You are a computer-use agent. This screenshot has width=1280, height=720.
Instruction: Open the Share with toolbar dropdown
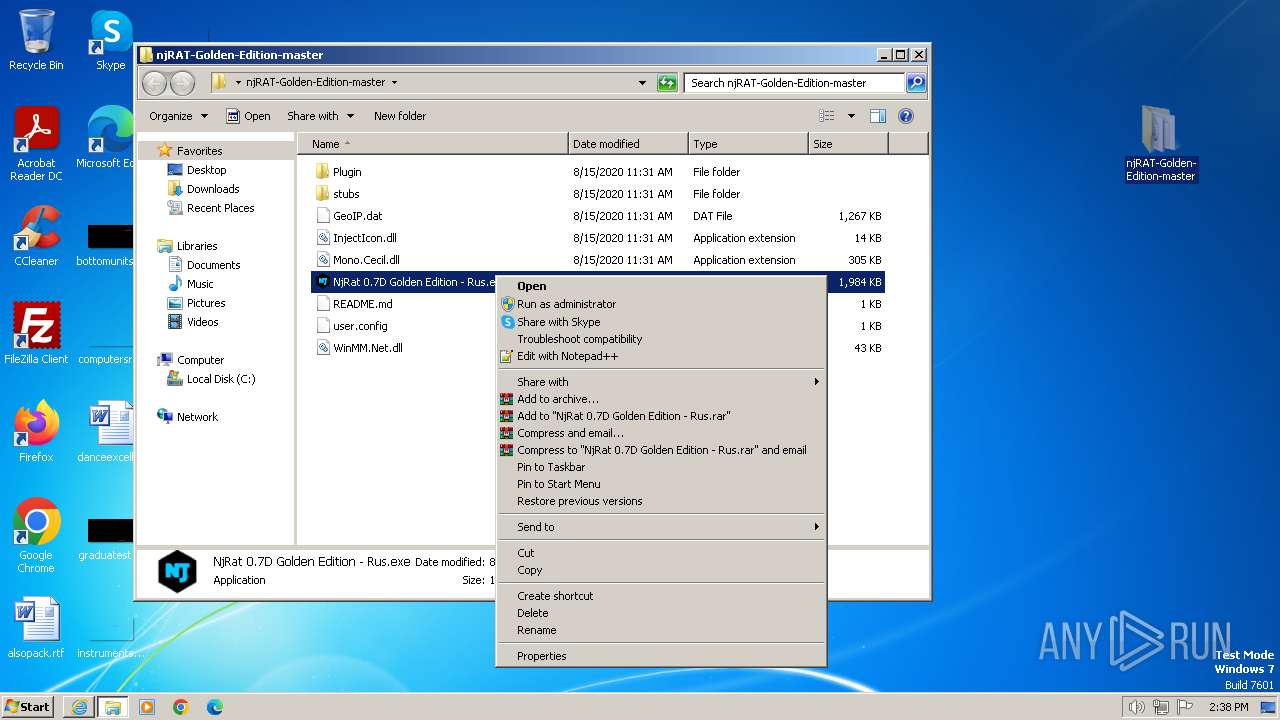coord(320,116)
